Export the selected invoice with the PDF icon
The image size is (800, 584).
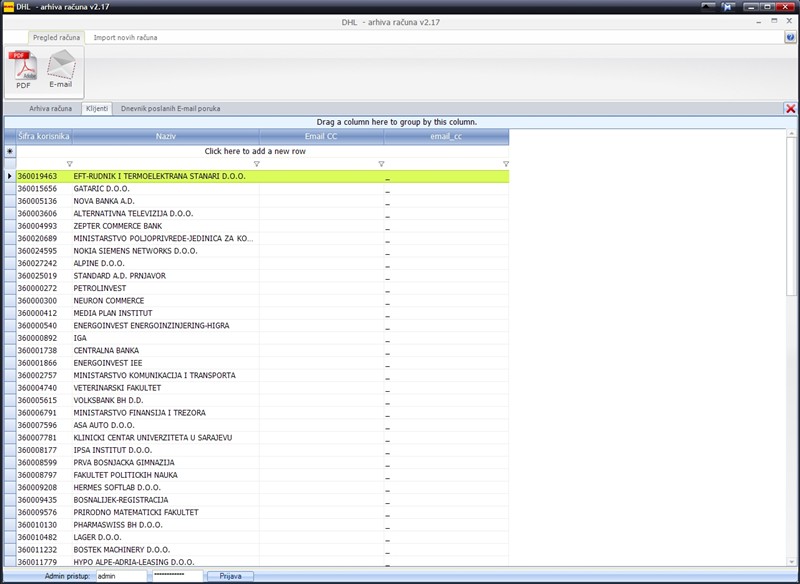point(23,70)
